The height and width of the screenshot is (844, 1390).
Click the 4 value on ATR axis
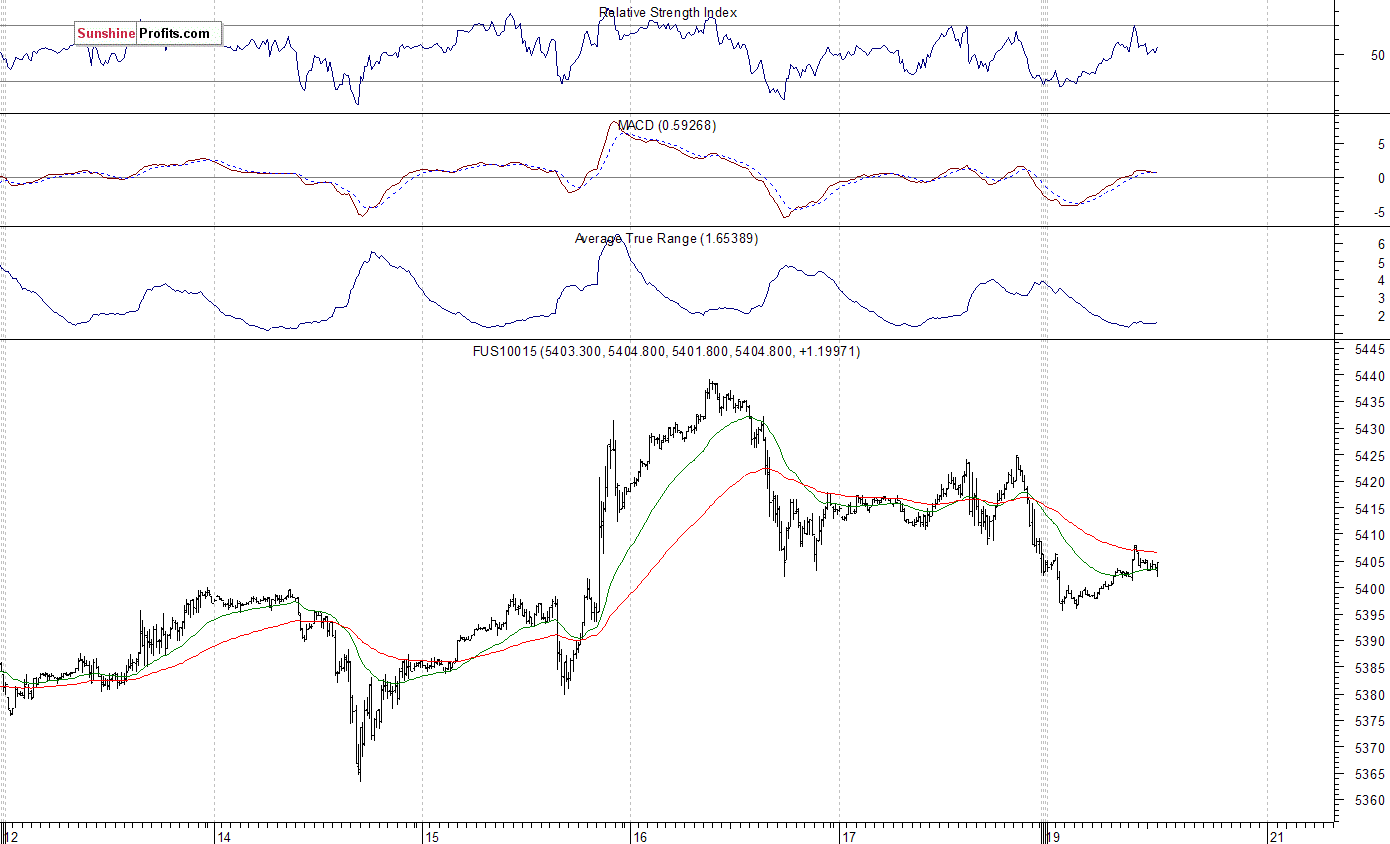(x=1381, y=280)
